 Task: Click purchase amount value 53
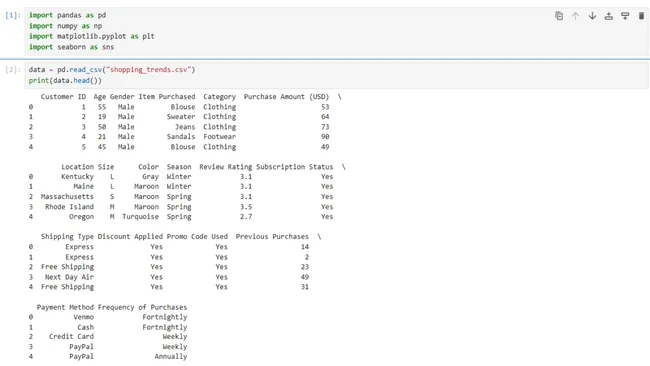pos(325,107)
